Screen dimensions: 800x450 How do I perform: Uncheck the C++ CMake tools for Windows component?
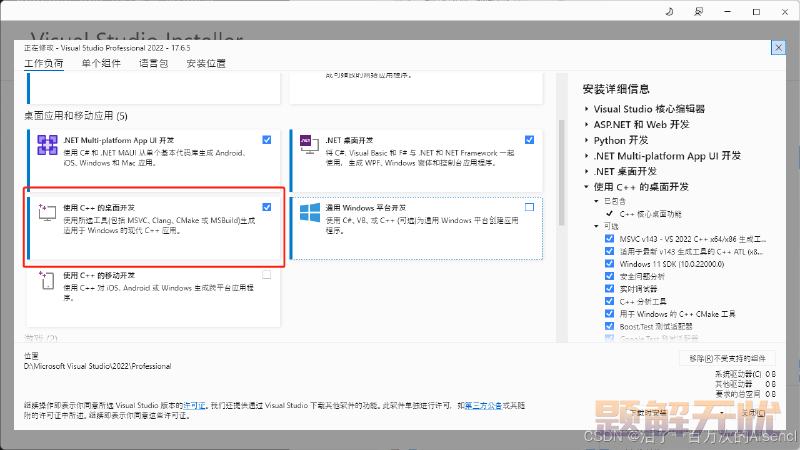click(x=609, y=314)
